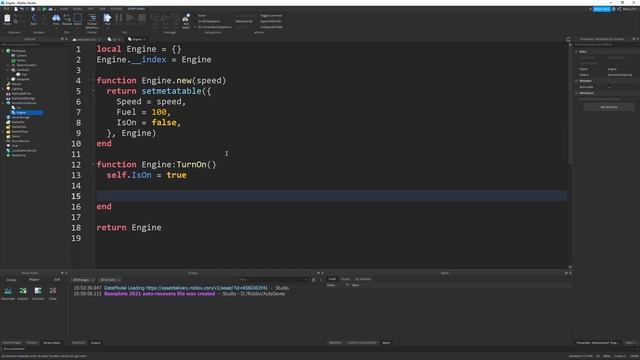Open Find with the binoculars icon
The width and height of the screenshot is (640, 360).
tap(56, 18)
